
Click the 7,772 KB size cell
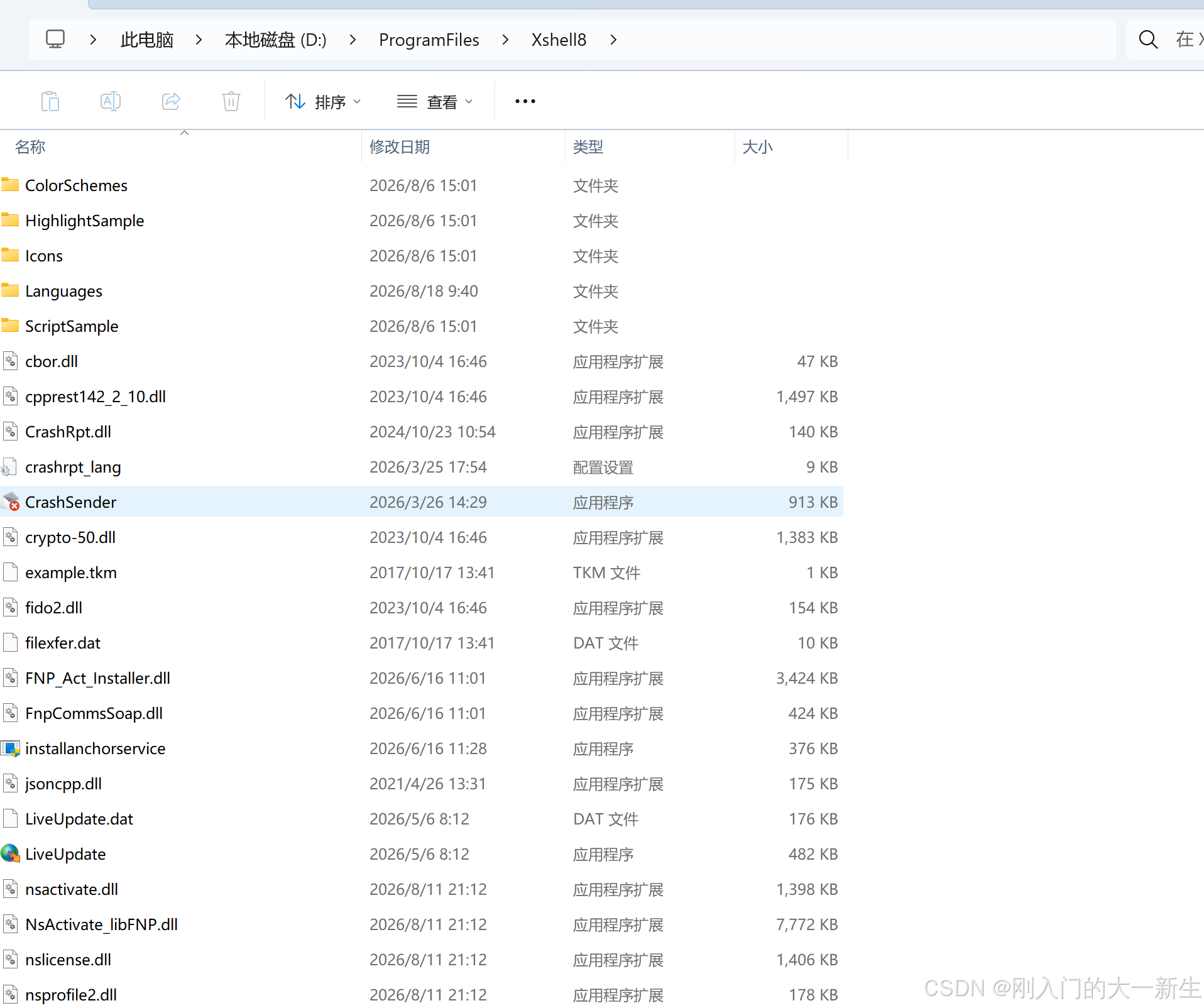[x=807, y=924]
